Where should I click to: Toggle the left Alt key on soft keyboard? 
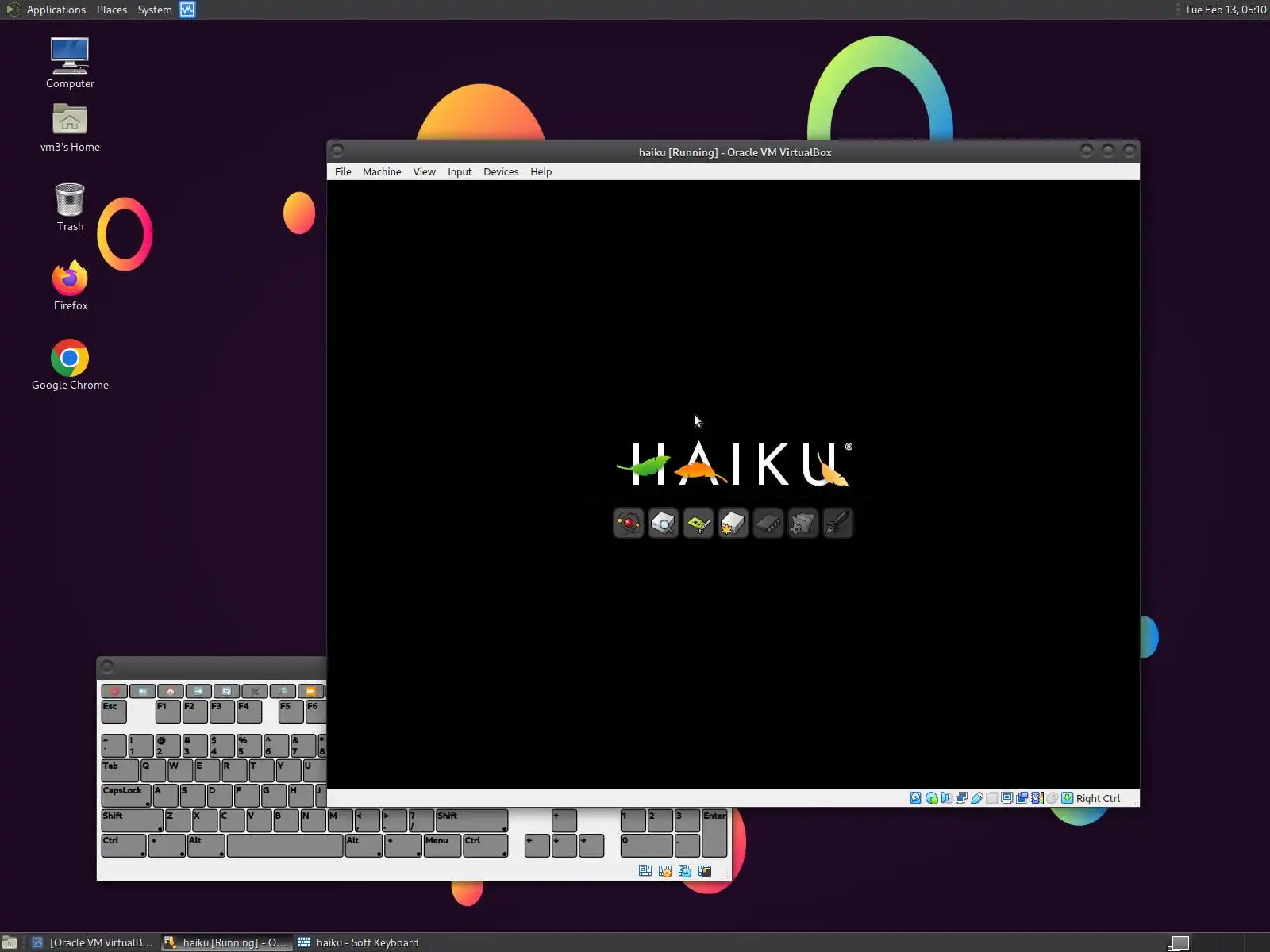206,846
